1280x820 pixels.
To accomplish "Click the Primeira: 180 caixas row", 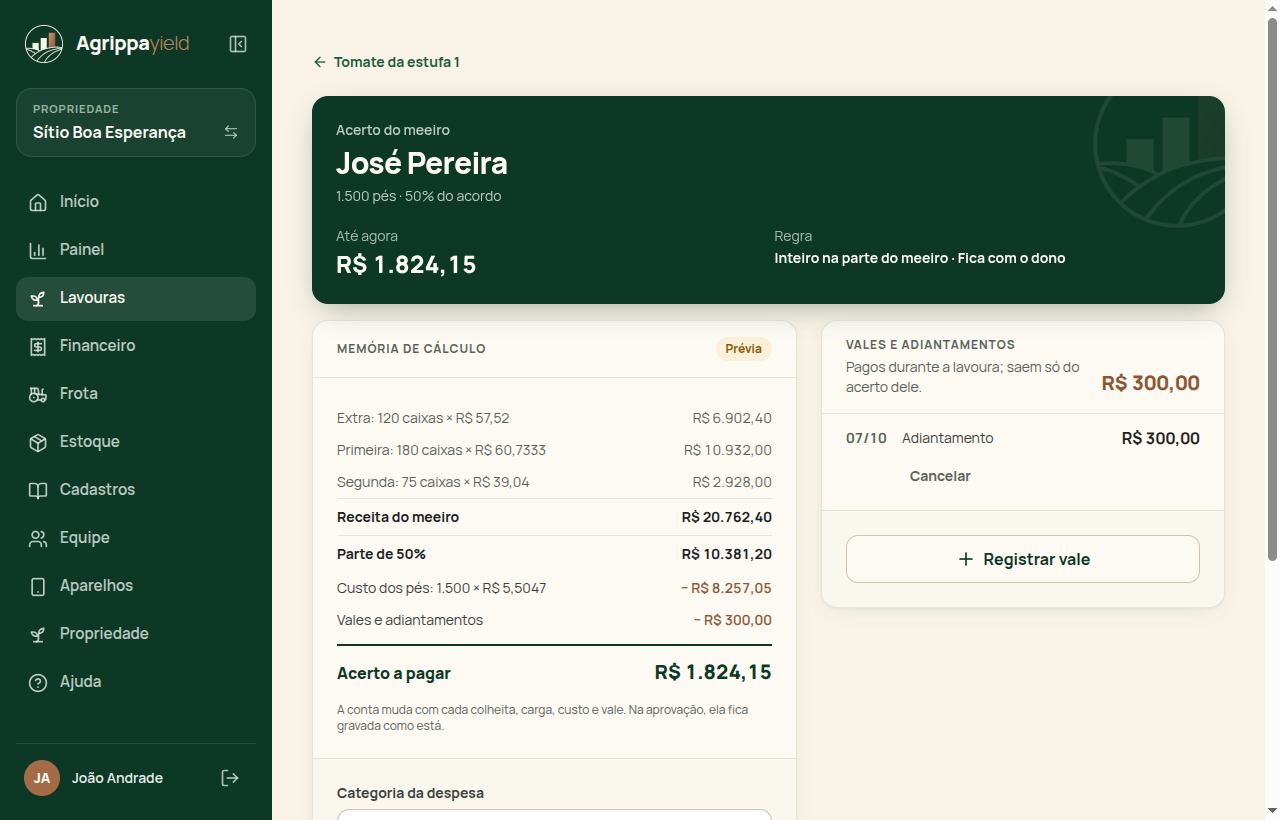I will coord(554,450).
